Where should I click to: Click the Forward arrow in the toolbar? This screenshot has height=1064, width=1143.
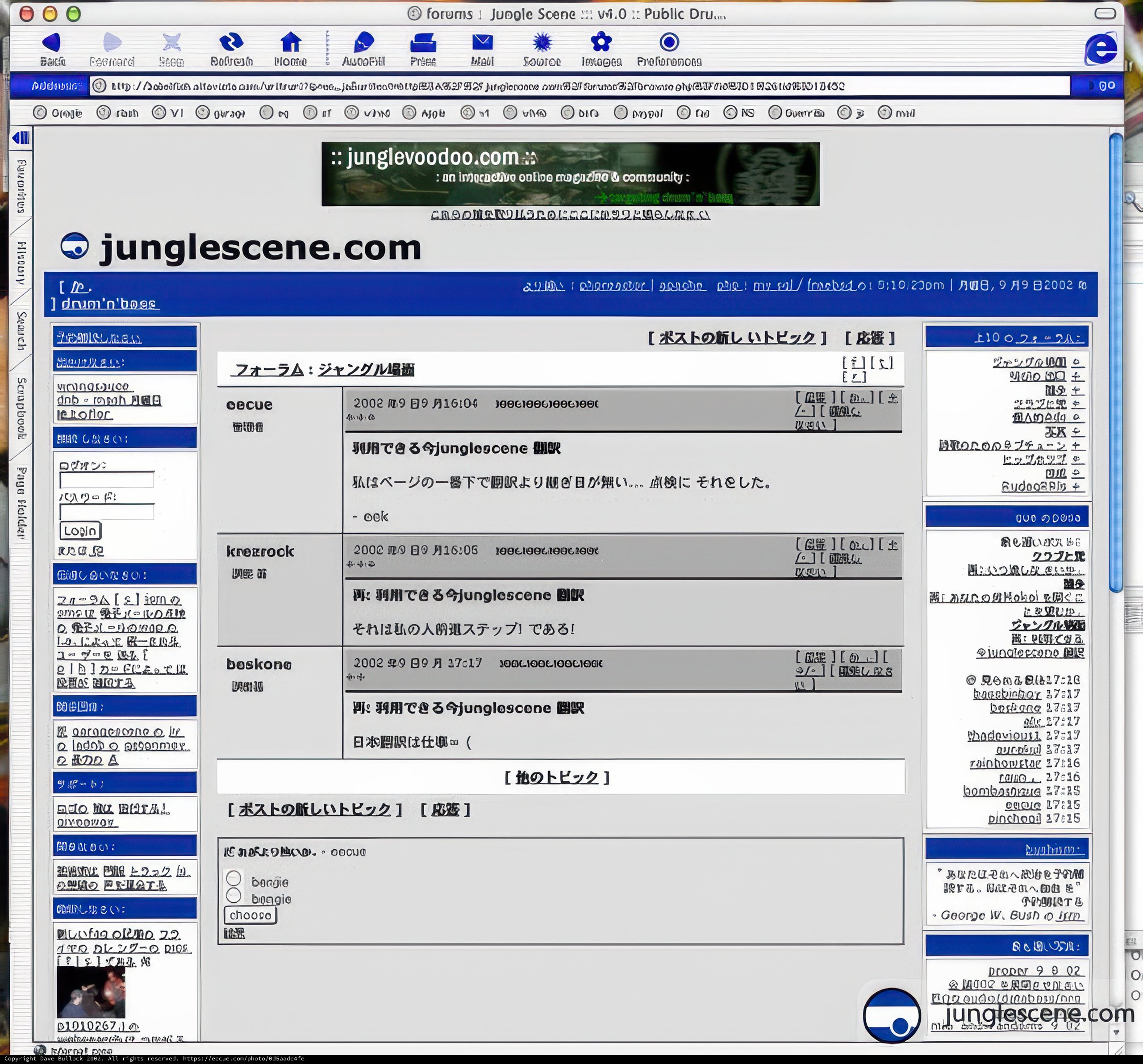[x=112, y=42]
